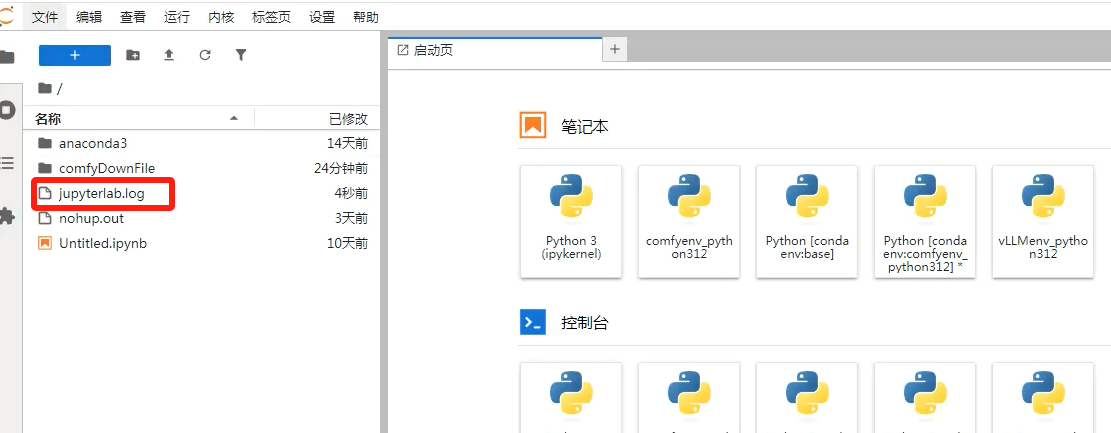Select the jupyterlab.log file
Screen dimensions: 1111x433
tap(203, 193)
